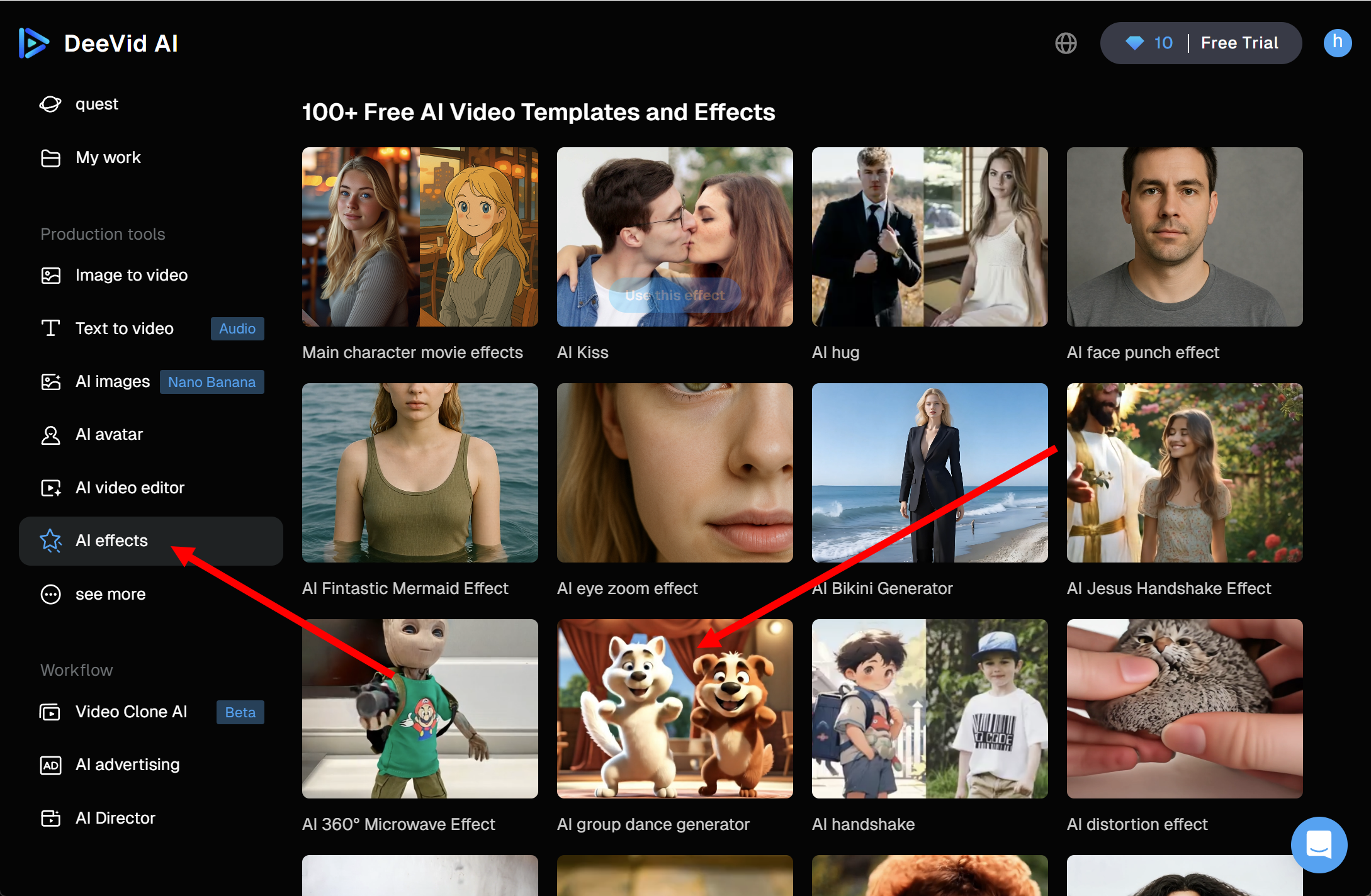Open the chat support bubble icon
This screenshot has height=896, width=1371.
(x=1319, y=844)
